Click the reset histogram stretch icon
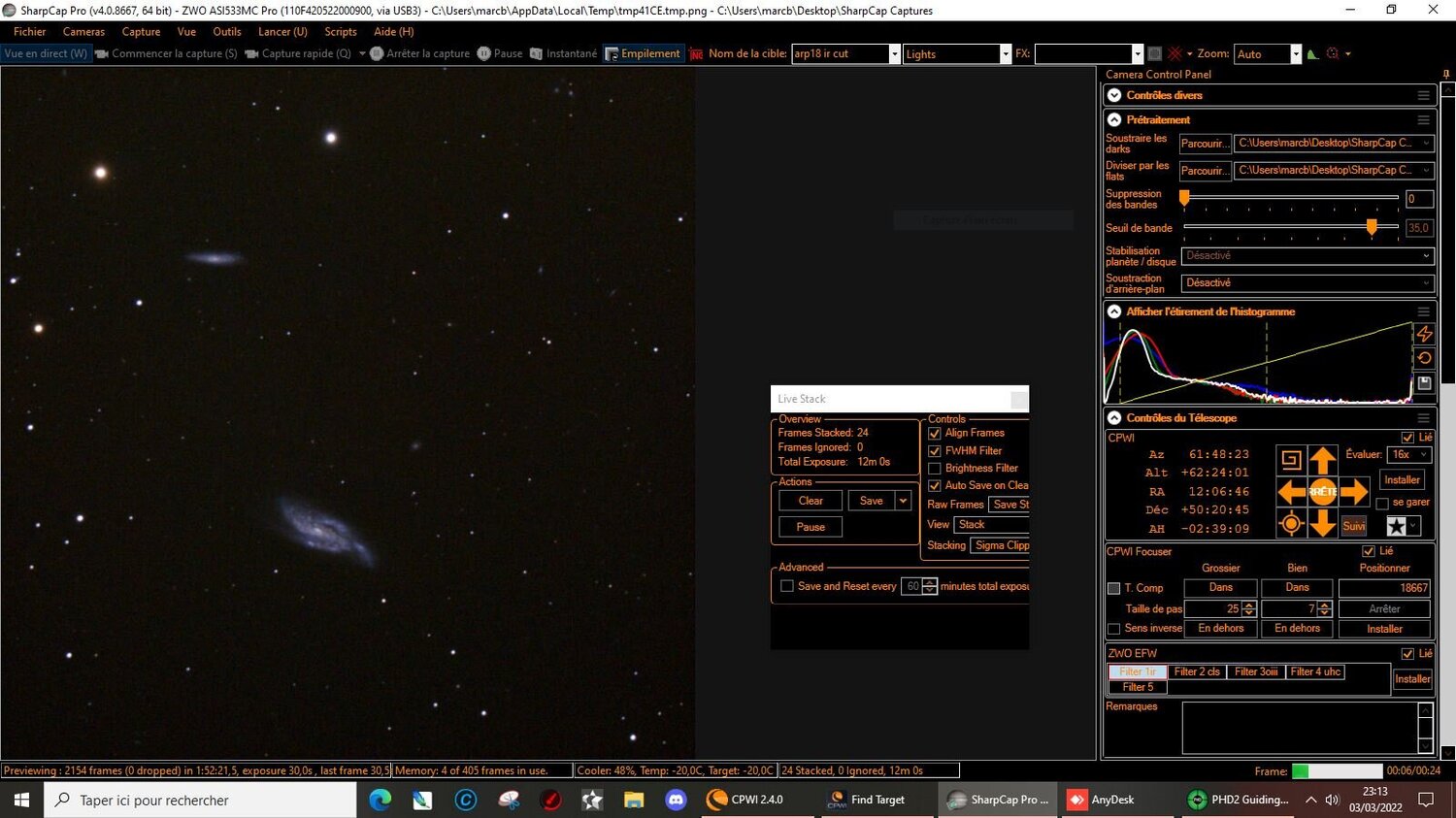1456x818 pixels. coord(1424,357)
